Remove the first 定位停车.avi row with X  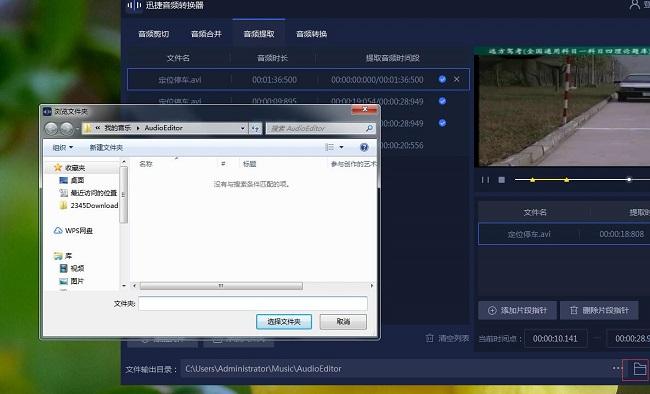tap(456, 79)
